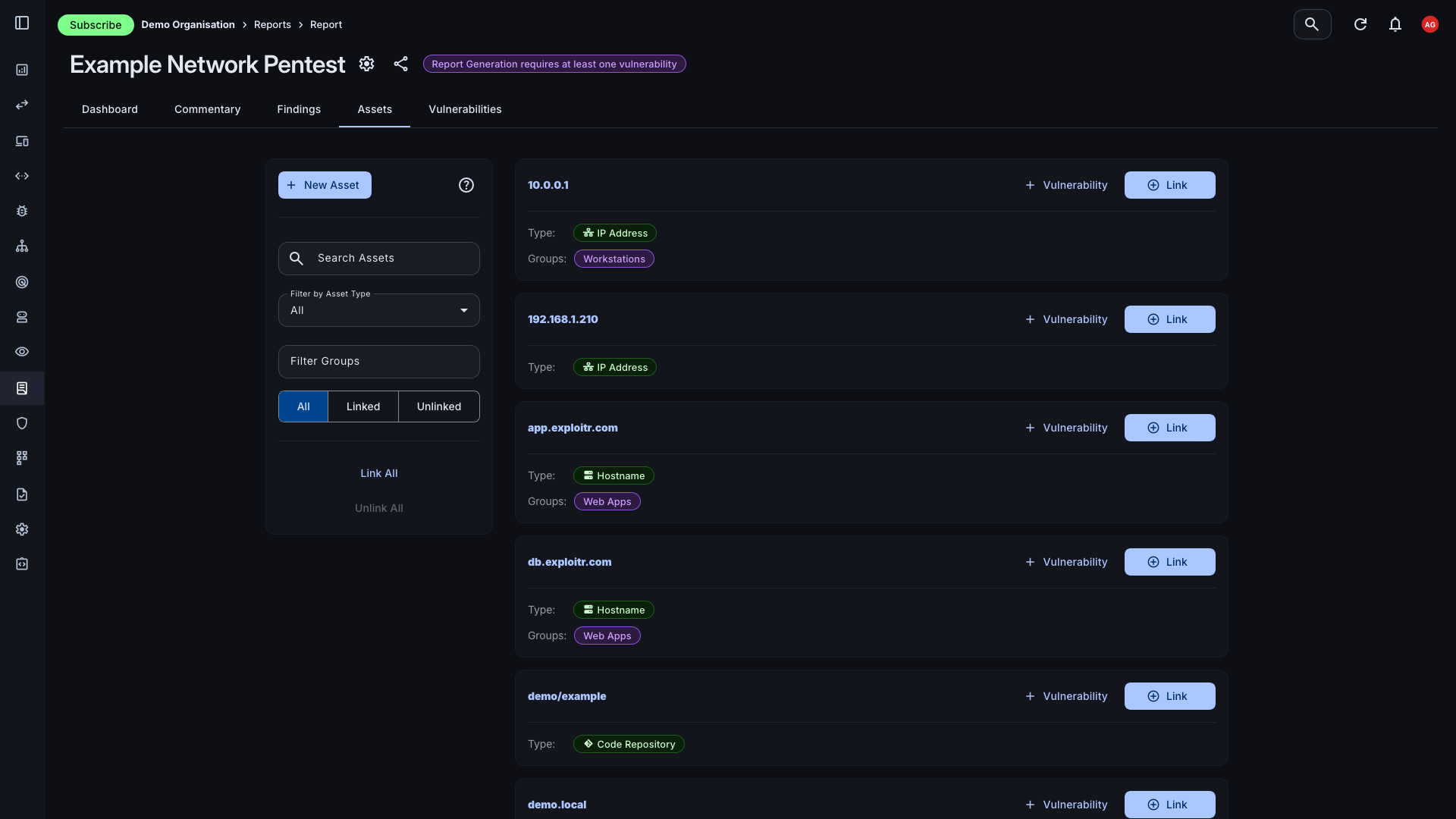Expand the Filter Groups selector
1456x819 pixels.
[378, 362]
